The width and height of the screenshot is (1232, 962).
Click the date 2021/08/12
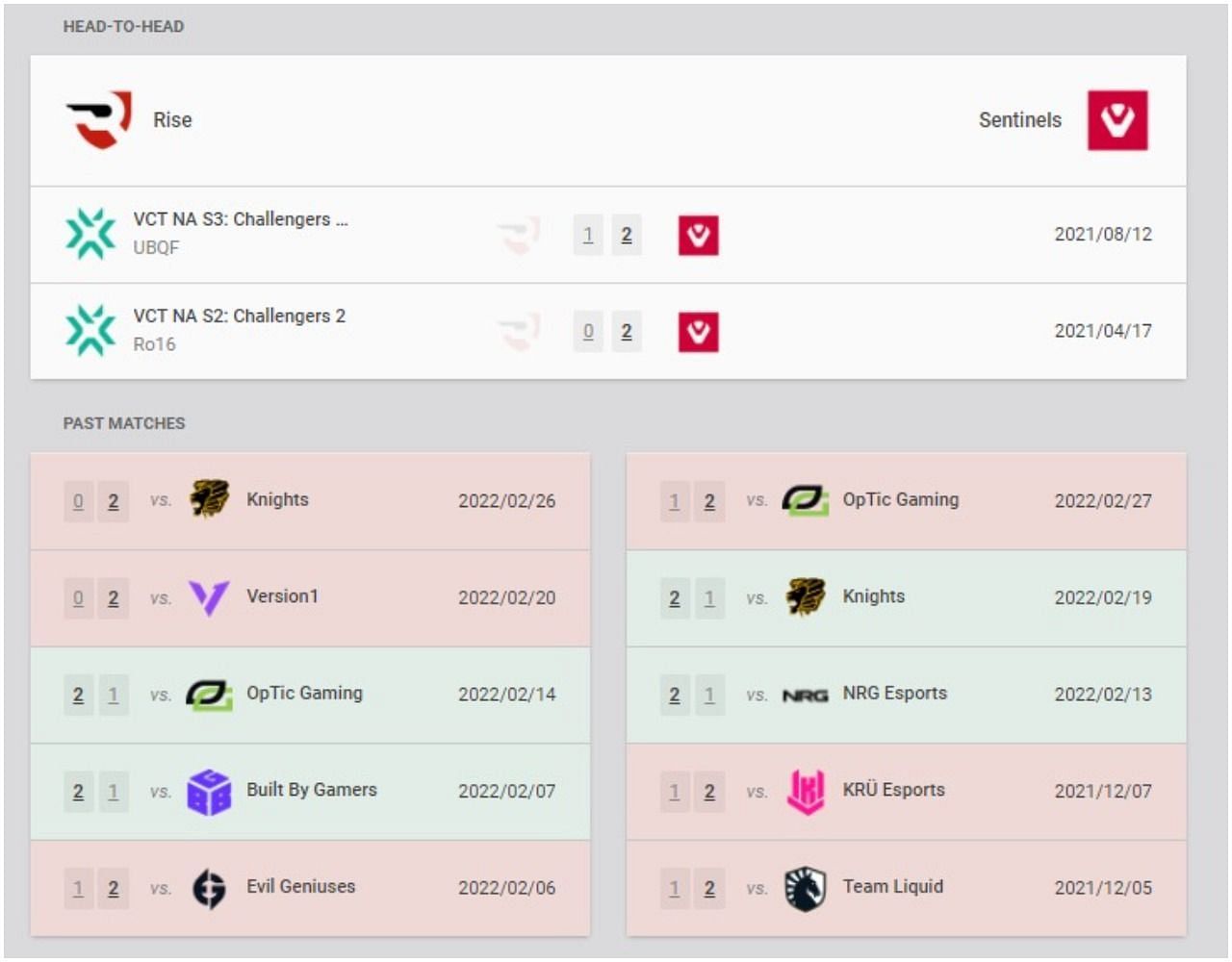click(x=1103, y=234)
